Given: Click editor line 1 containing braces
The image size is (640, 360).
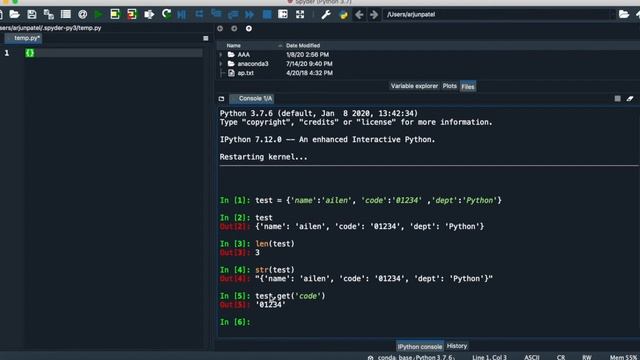Looking at the screenshot, I should tap(113, 53).
